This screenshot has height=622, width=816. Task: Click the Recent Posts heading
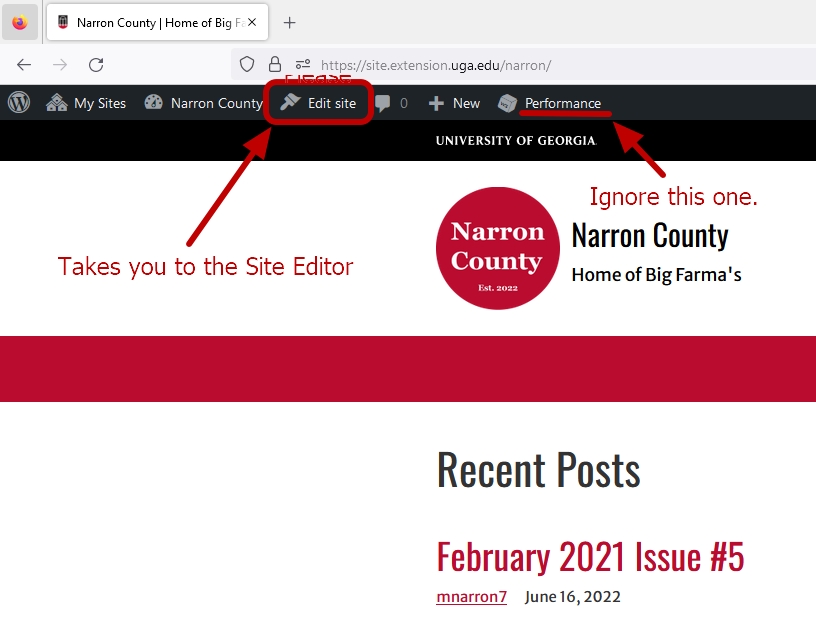point(539,469)
